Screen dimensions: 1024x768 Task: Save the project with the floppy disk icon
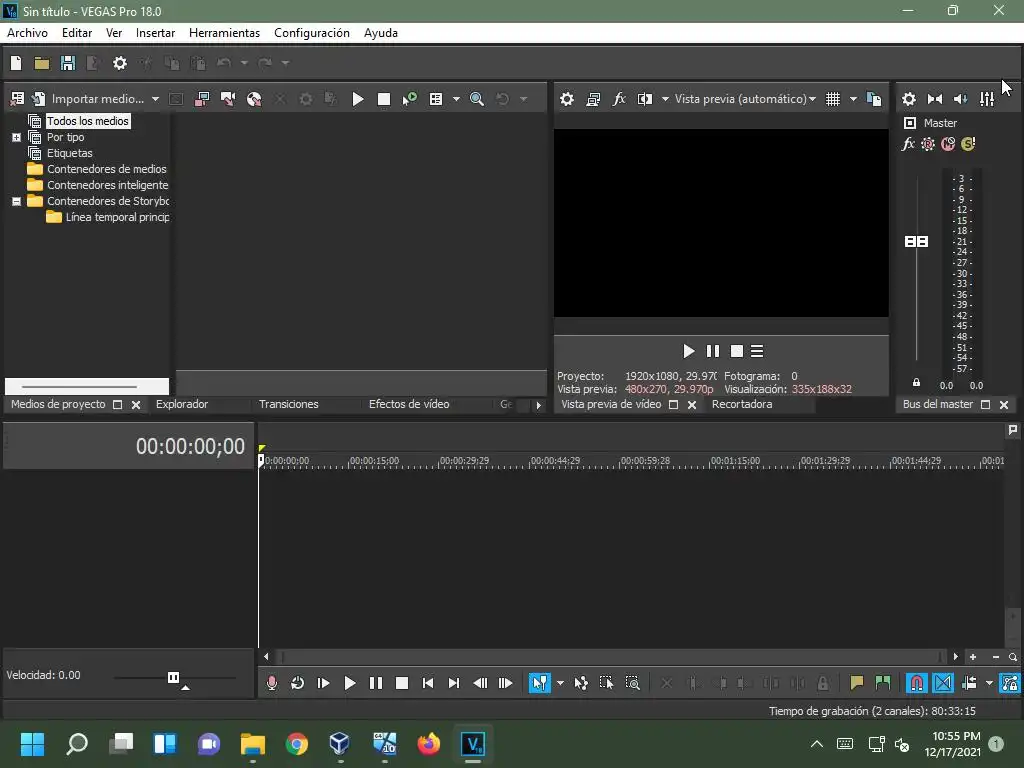(x=68, y=63)
